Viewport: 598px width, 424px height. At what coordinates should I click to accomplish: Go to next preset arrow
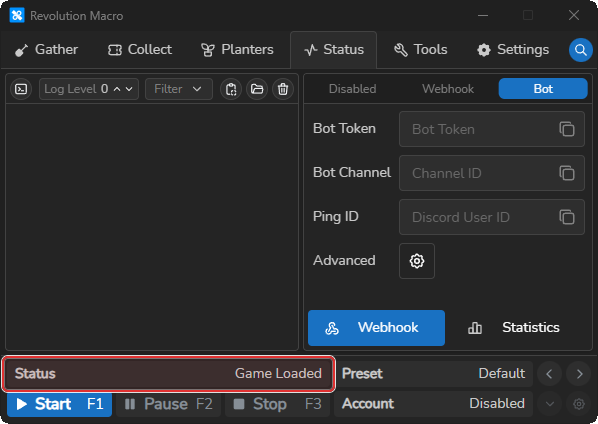[579, 374]
